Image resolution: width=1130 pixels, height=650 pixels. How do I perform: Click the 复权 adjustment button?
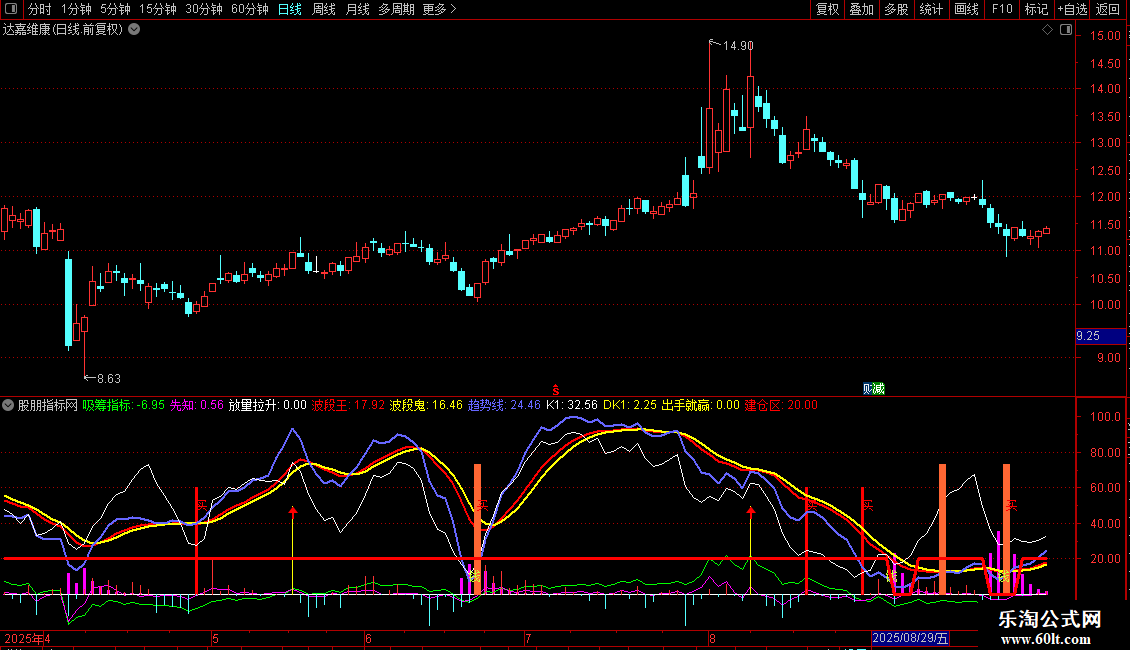827,9
